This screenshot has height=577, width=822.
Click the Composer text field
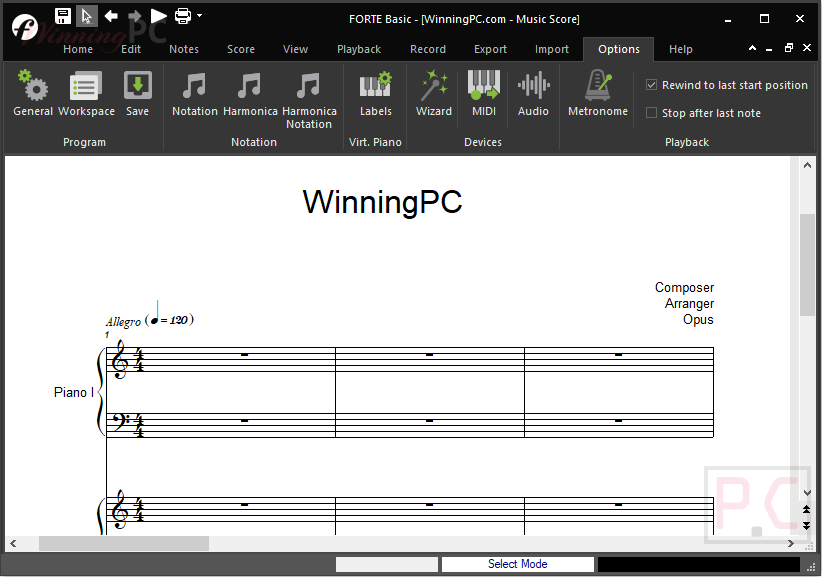pos(684,288)
